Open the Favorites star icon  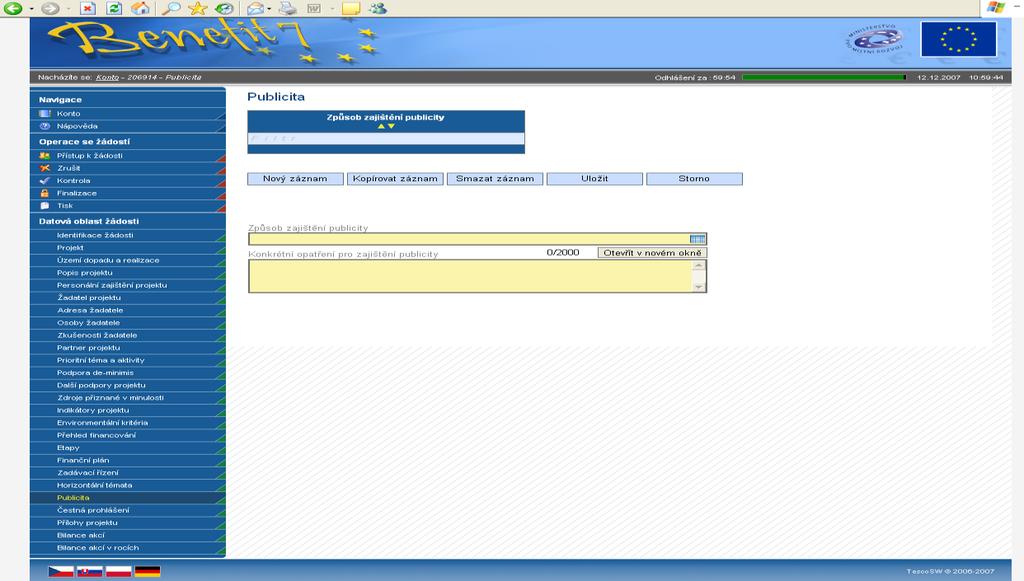coord(197,8)
